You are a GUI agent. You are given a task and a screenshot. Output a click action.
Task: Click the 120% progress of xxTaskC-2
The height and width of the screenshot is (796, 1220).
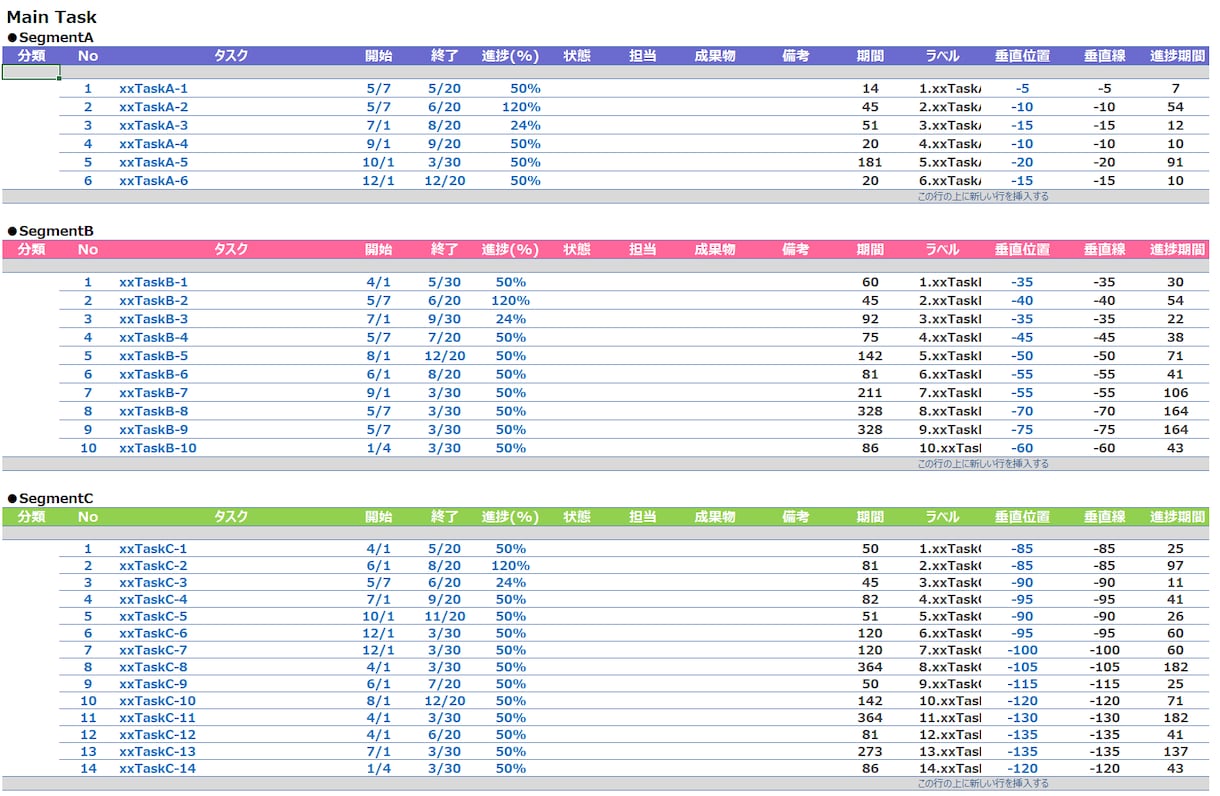coord(510,566)
